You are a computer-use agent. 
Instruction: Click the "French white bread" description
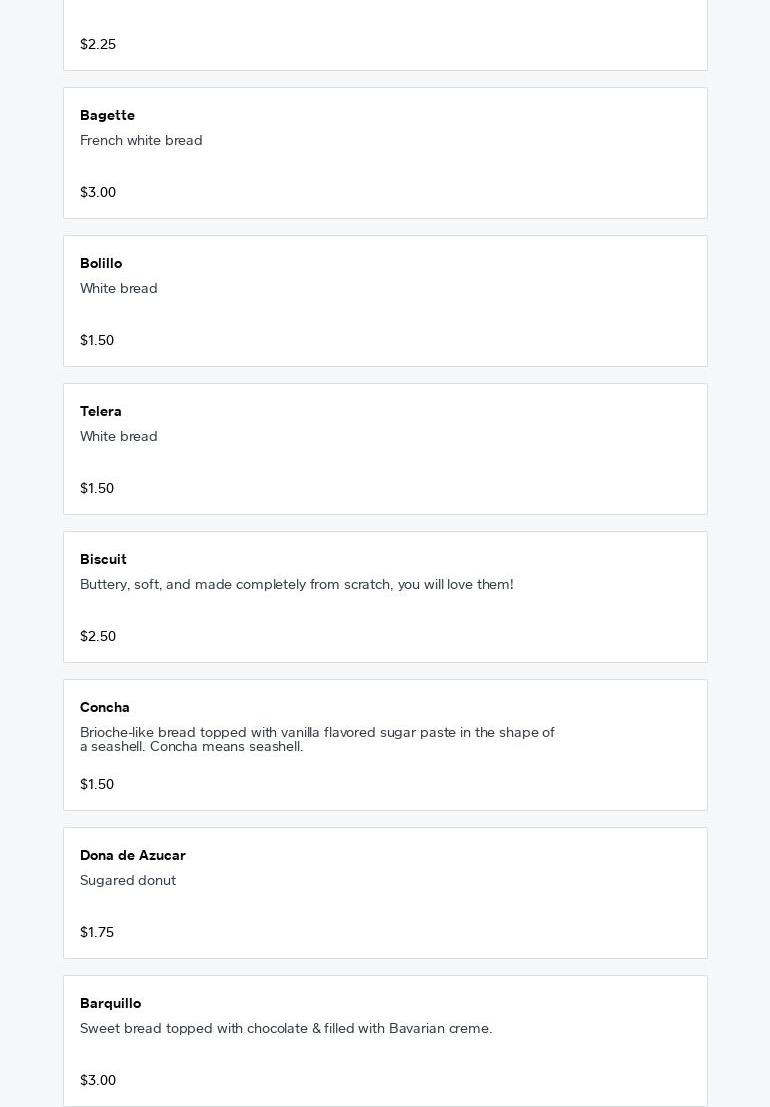pos(141,140)
